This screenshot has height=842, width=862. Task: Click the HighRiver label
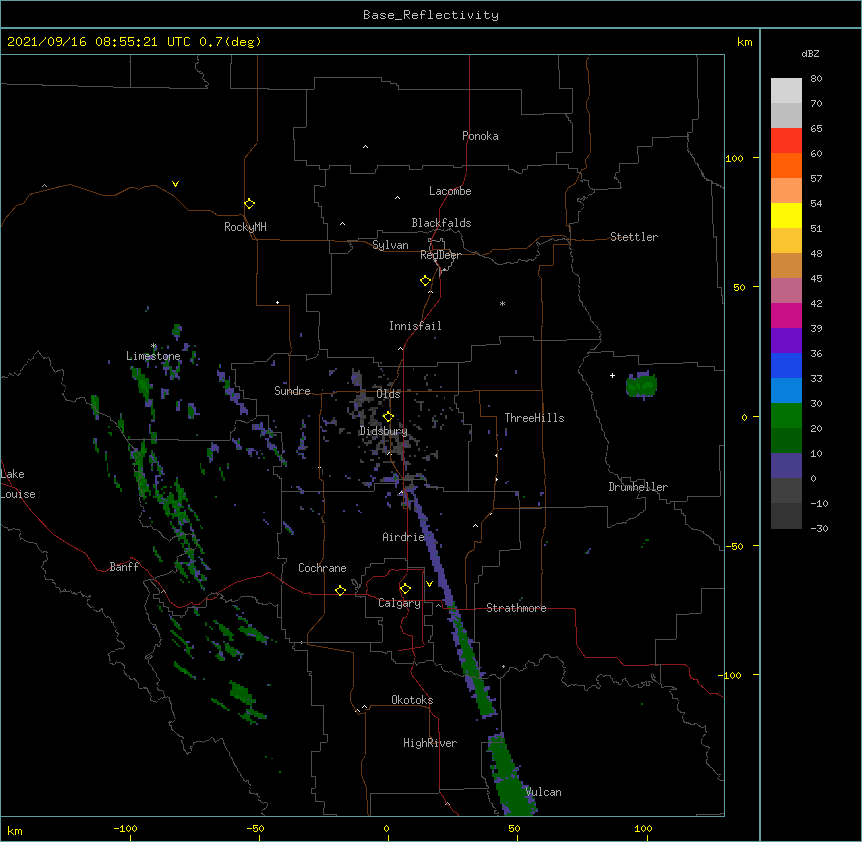coord(430,743)
